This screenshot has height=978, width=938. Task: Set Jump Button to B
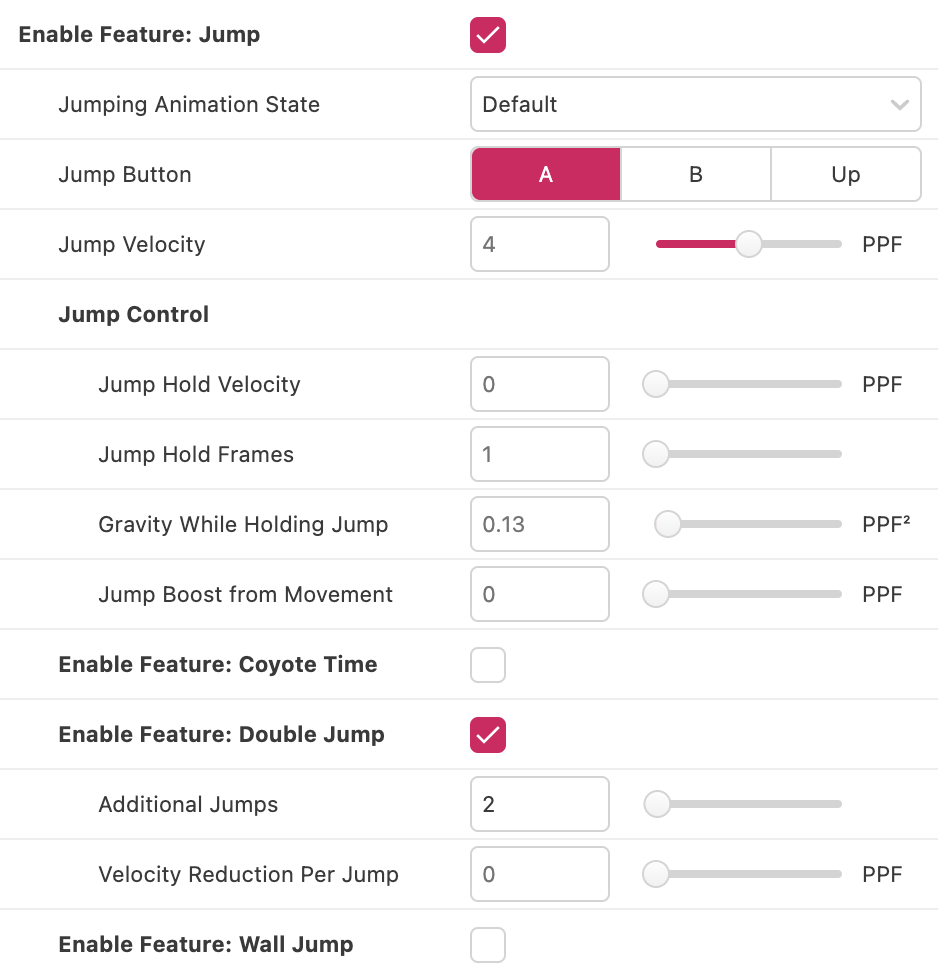696,175
